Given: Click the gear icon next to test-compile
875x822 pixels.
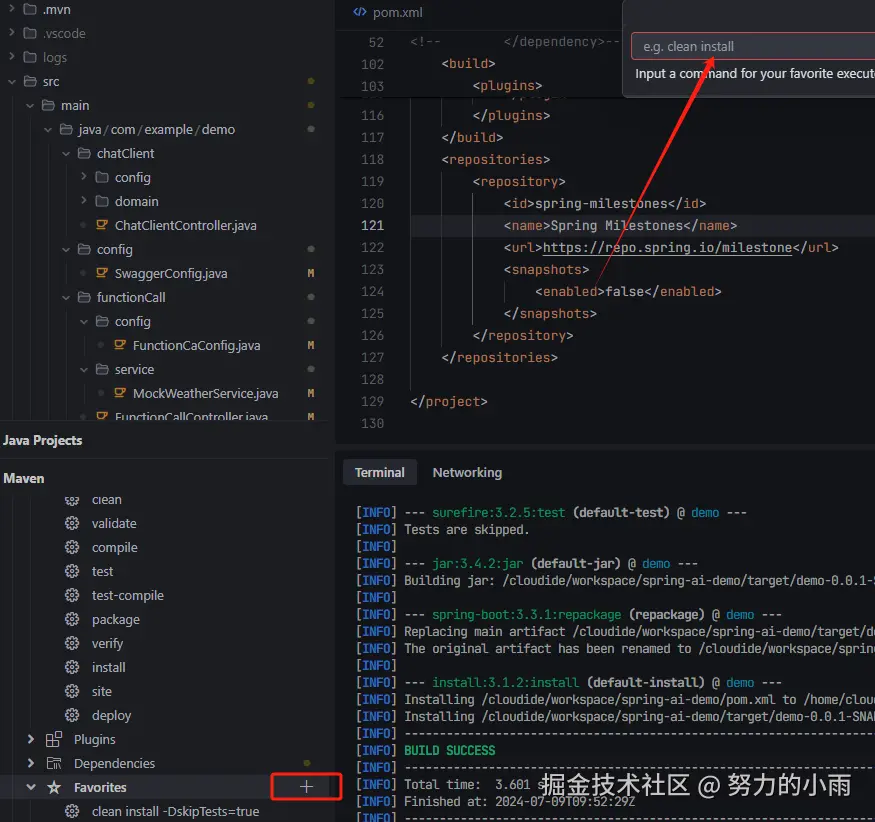Looking at the screenshot, I should 72,595.
